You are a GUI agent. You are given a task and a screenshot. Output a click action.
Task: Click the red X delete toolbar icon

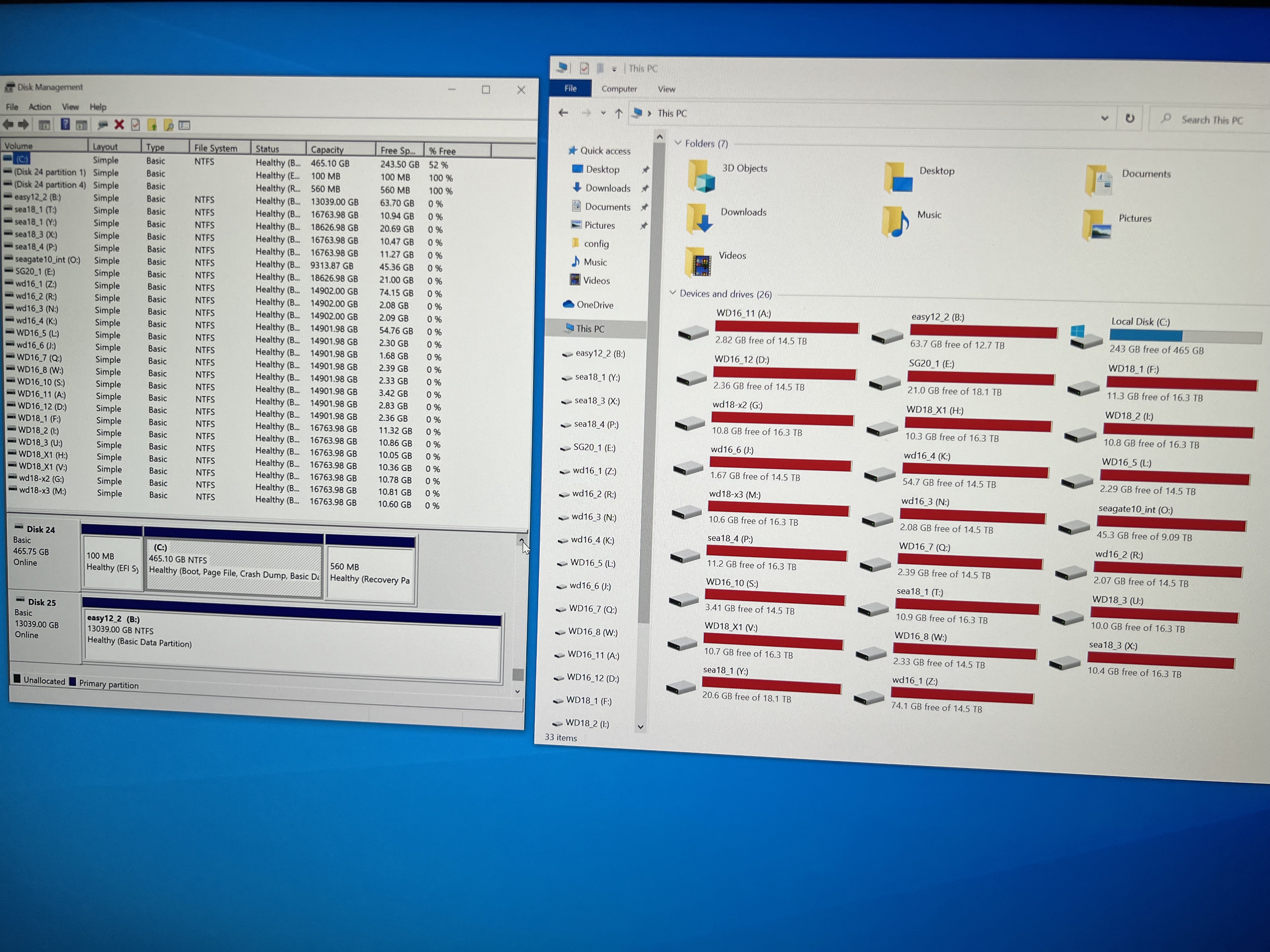[119, 125]
